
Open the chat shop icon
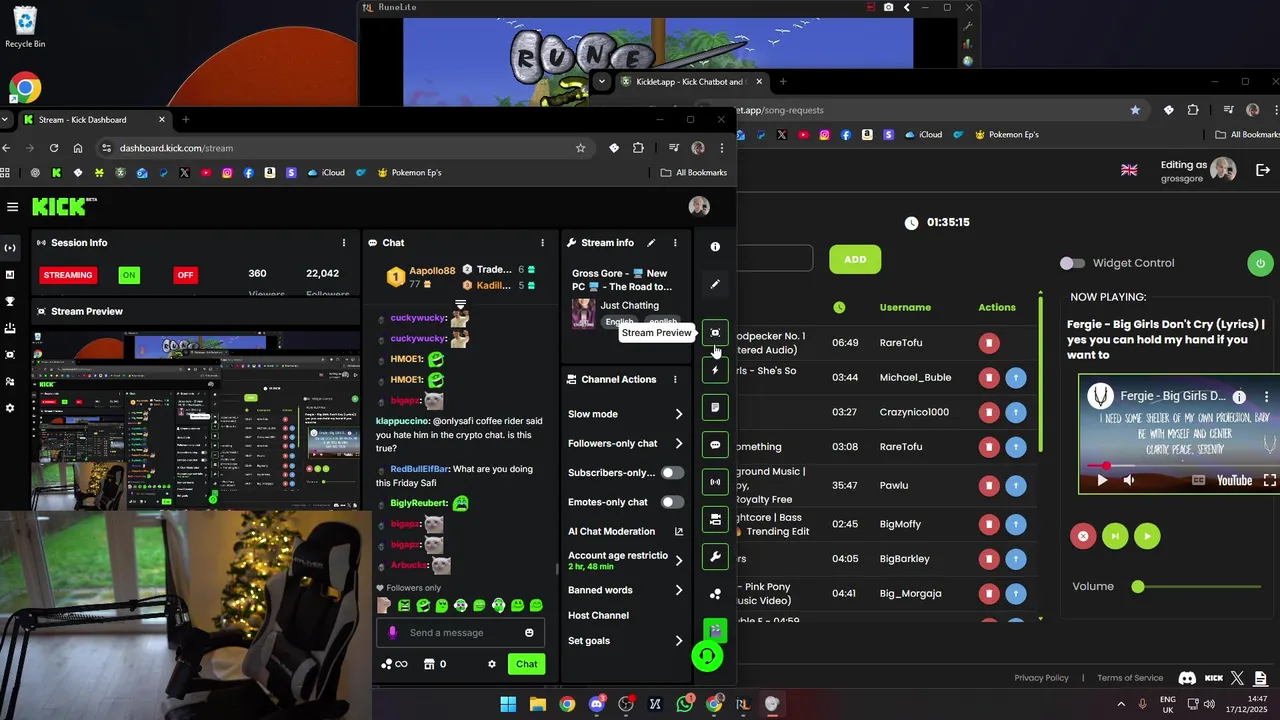pos(429,664)
